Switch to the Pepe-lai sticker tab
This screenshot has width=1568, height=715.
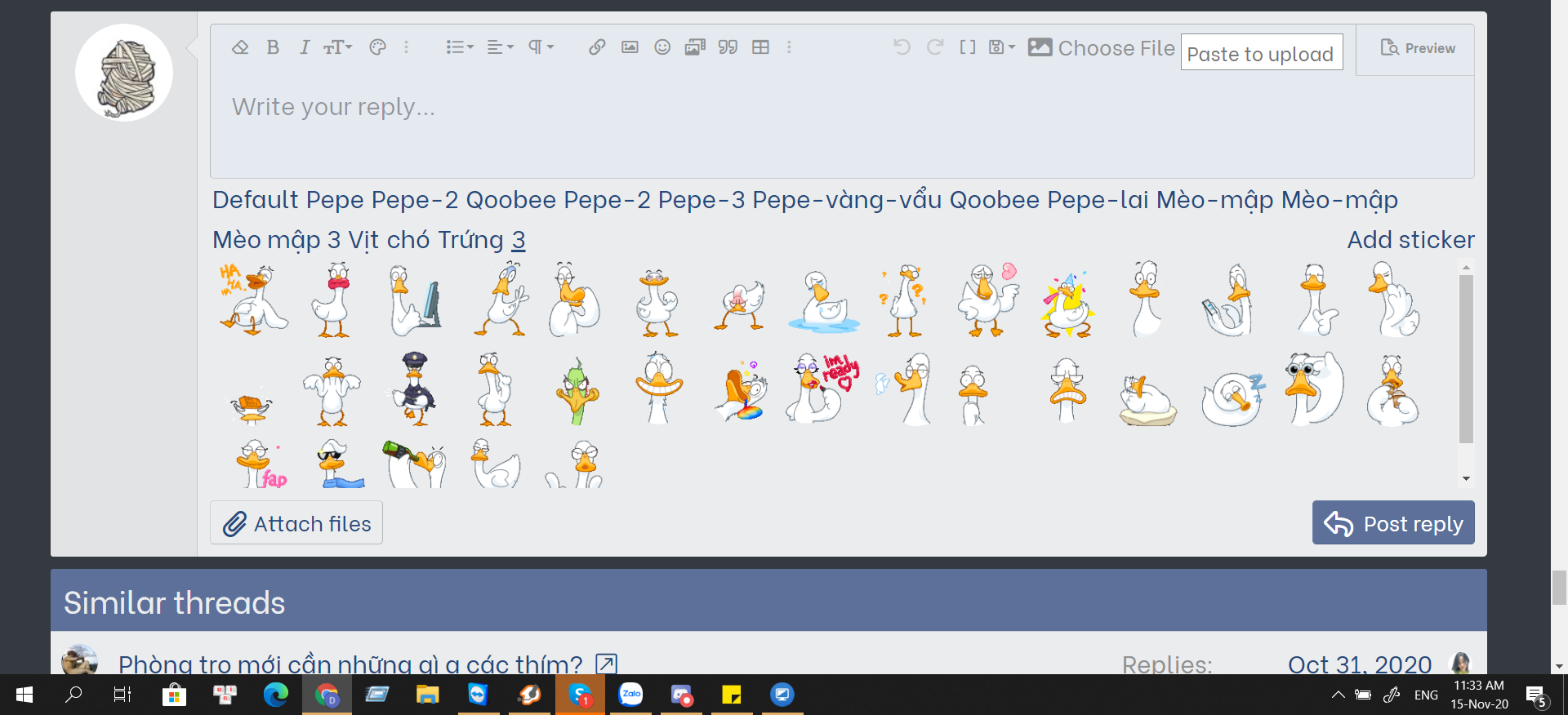pyautogui.click(x=1098, y=200)
